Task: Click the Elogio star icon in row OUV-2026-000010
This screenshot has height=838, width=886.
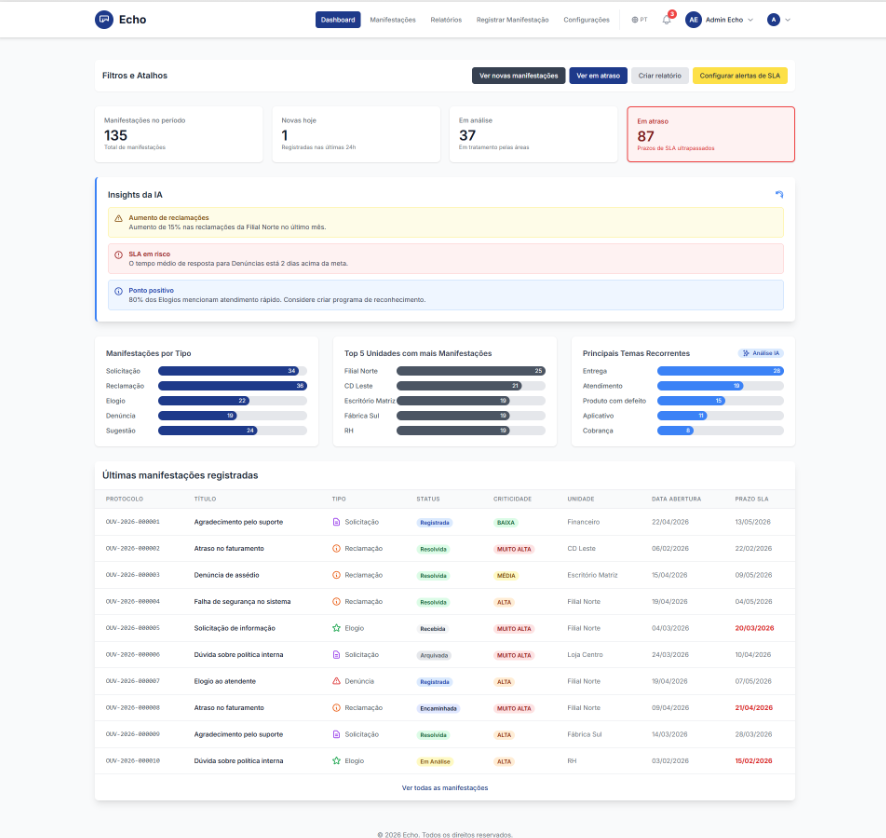Action: pyautogui.click(x=336, y=761)
